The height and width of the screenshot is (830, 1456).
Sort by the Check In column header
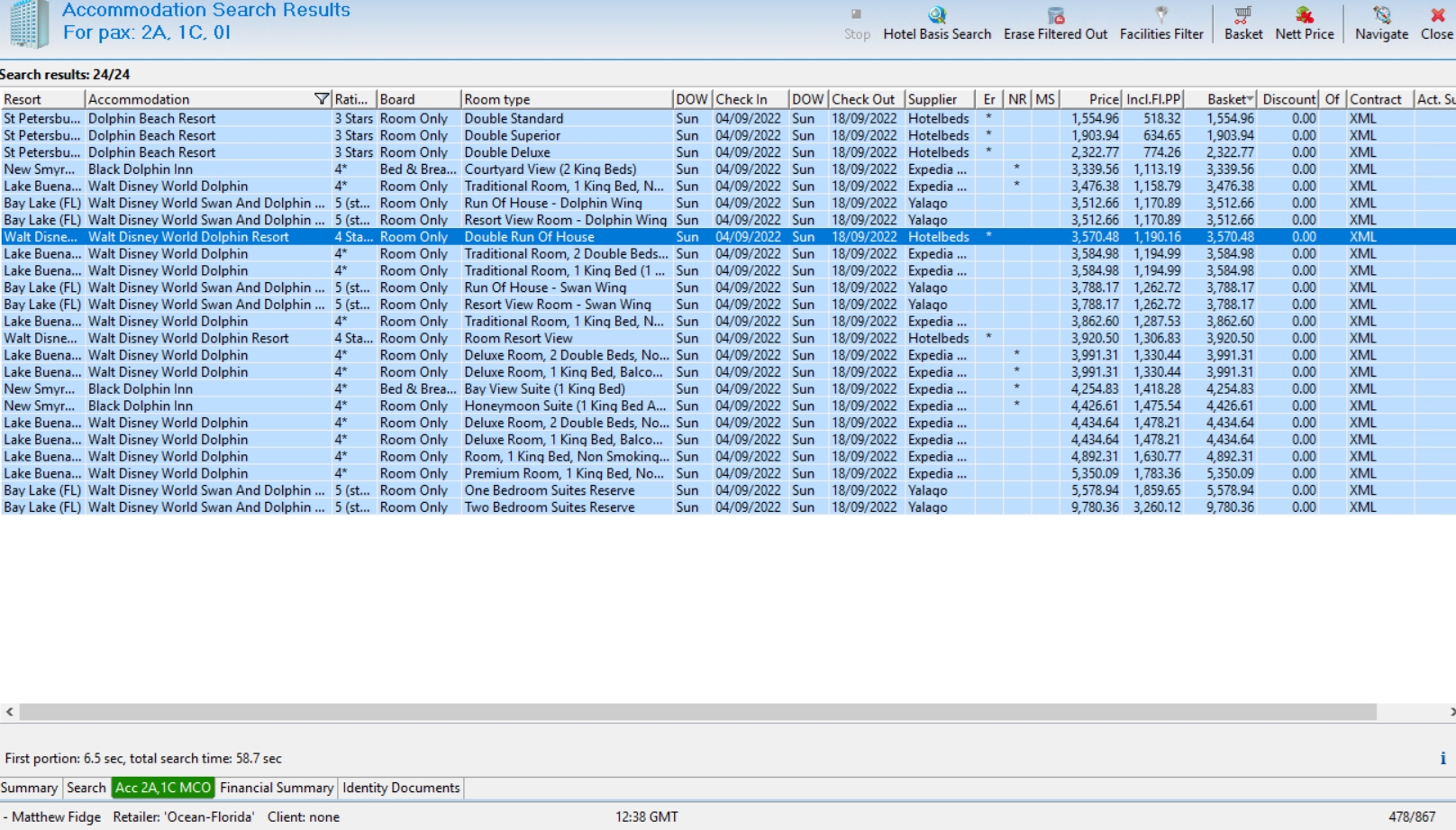751,99
